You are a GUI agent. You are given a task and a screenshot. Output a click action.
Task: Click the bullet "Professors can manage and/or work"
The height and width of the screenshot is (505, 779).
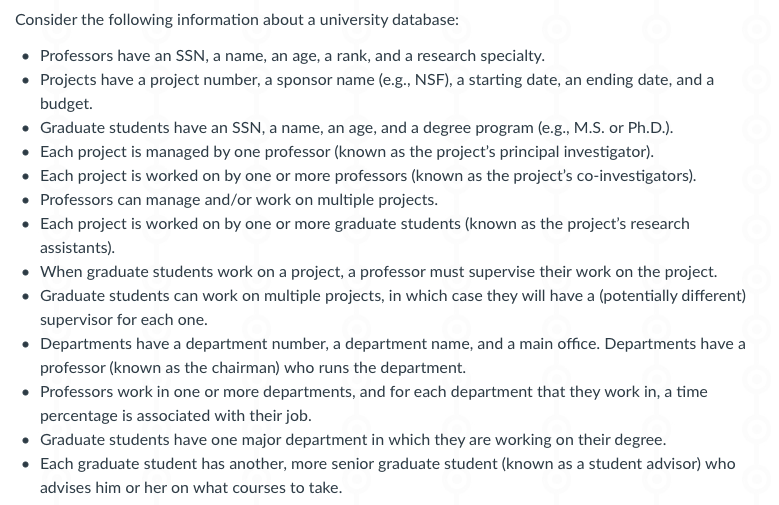click(238, 200)
